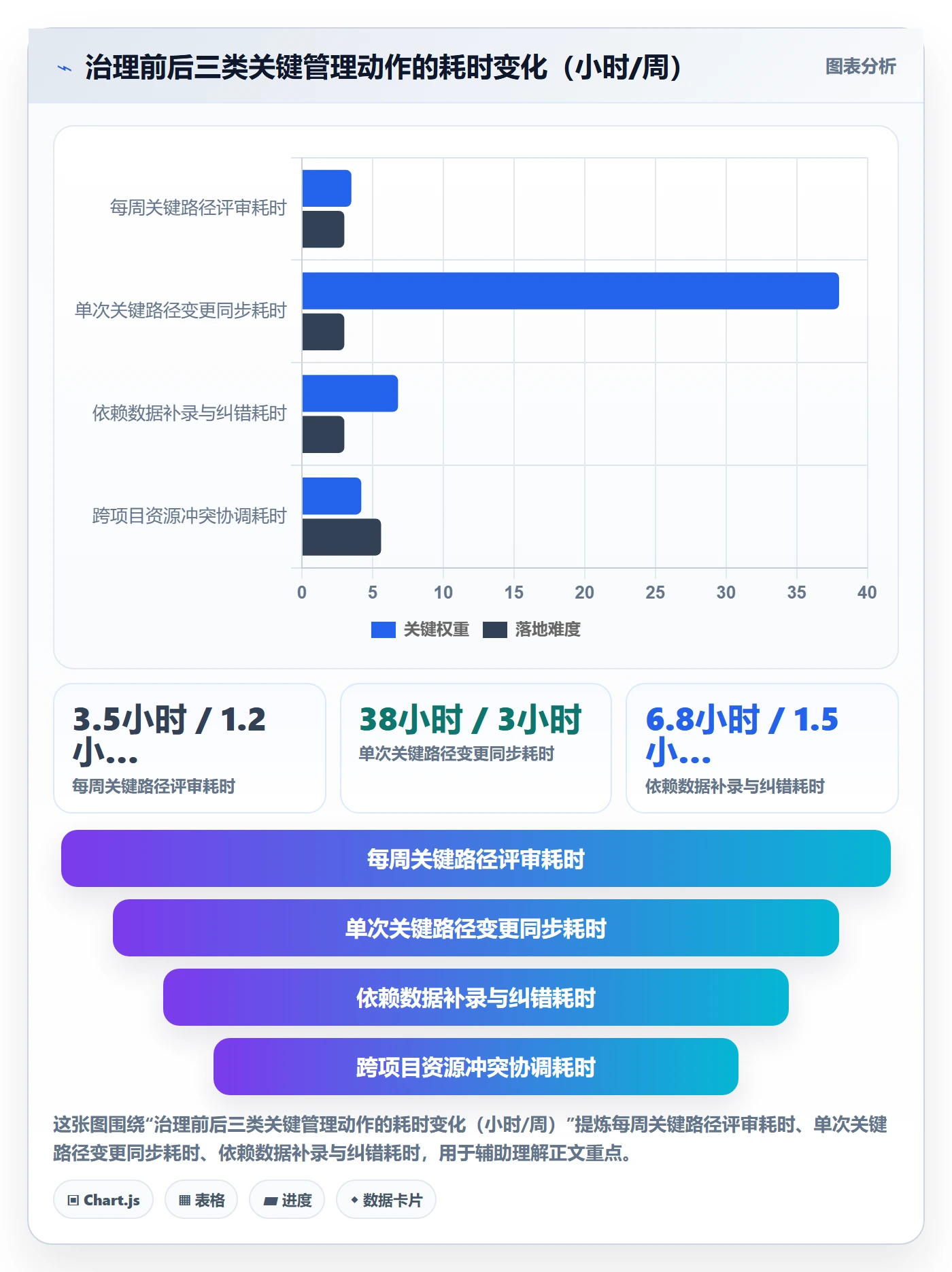Open the 38小时 / 3小时 data card
The height and width of the screenshot is (1272, 952).
tap(476, 748)
